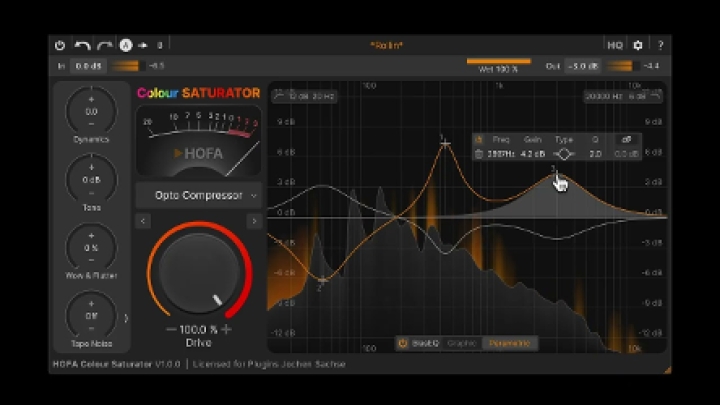Increase Drive with the plus button
The width and height of the screenshot is (720, 405).
(x=226, y=329)
